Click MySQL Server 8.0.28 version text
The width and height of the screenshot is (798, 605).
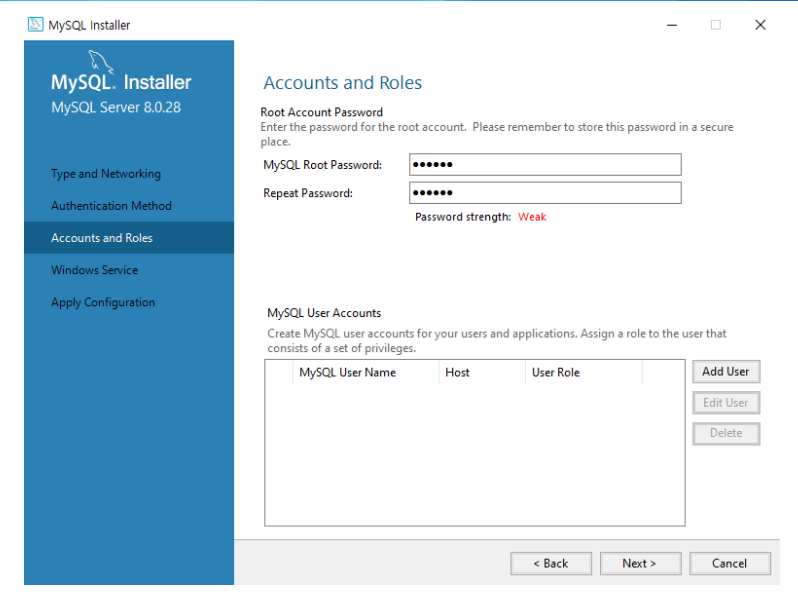116,107
